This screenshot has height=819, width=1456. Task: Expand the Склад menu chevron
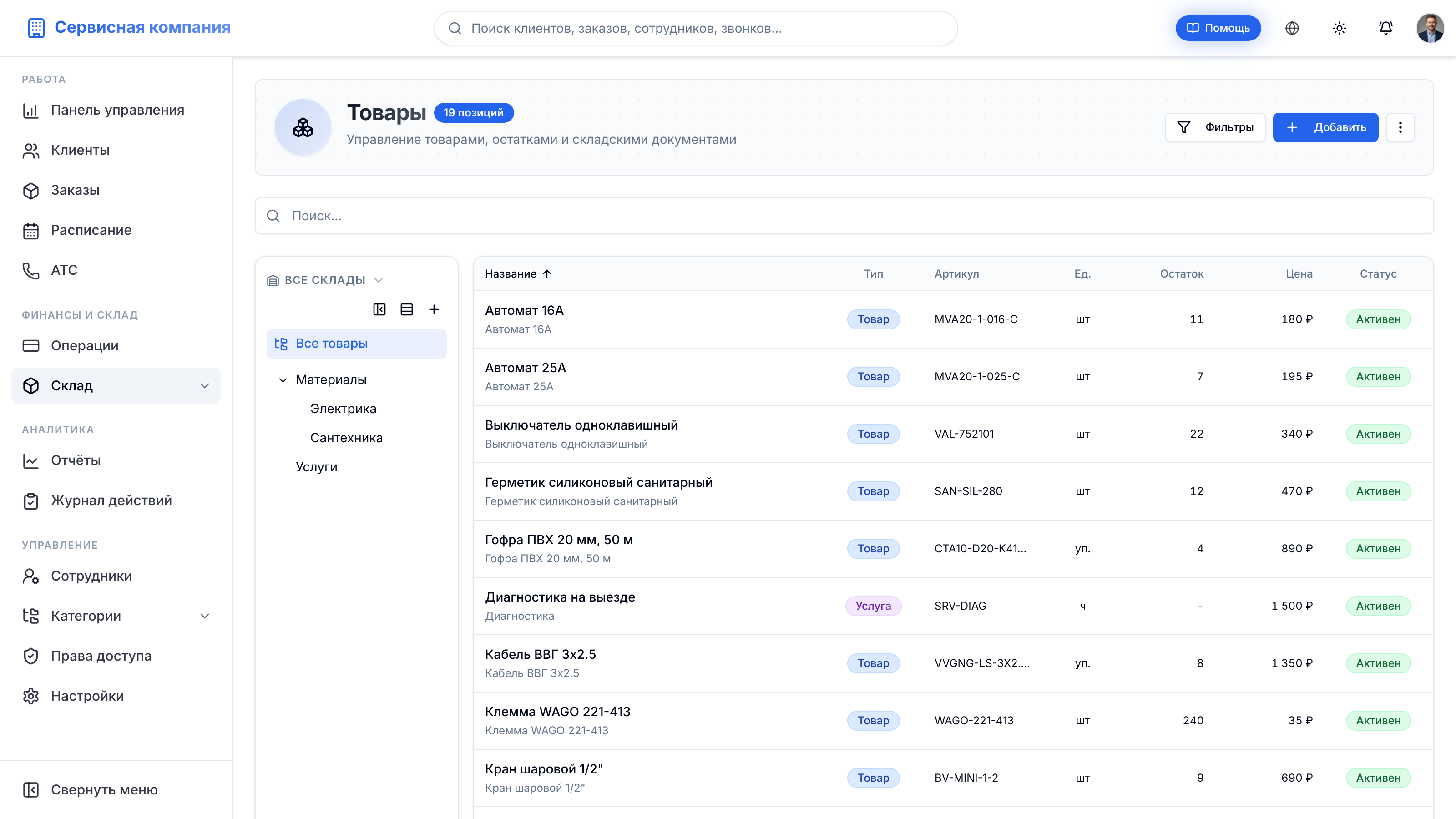tap(205, 386)
